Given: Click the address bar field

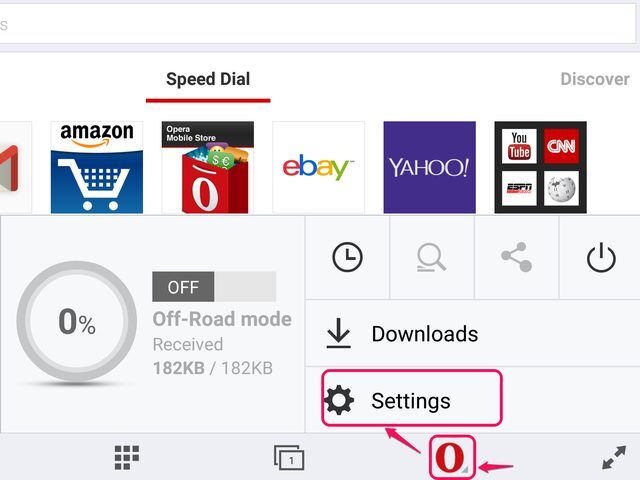Looking at the screenshot, I should pyautogui.click(x=320, y=23).
